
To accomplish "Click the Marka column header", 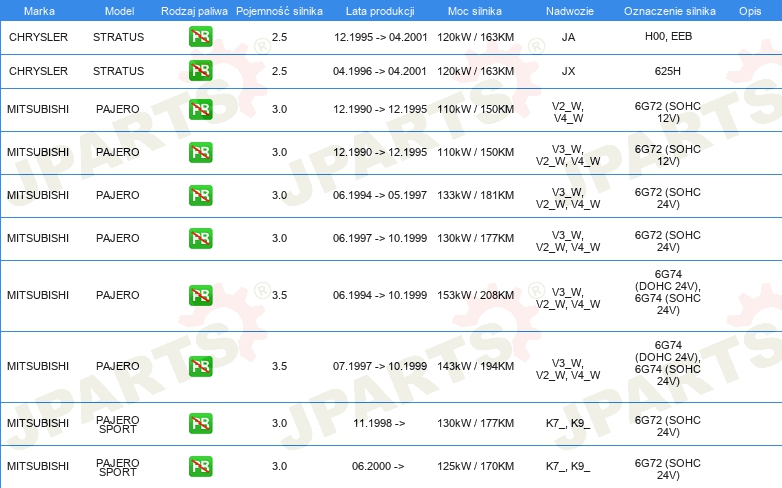I will point(39,11).
